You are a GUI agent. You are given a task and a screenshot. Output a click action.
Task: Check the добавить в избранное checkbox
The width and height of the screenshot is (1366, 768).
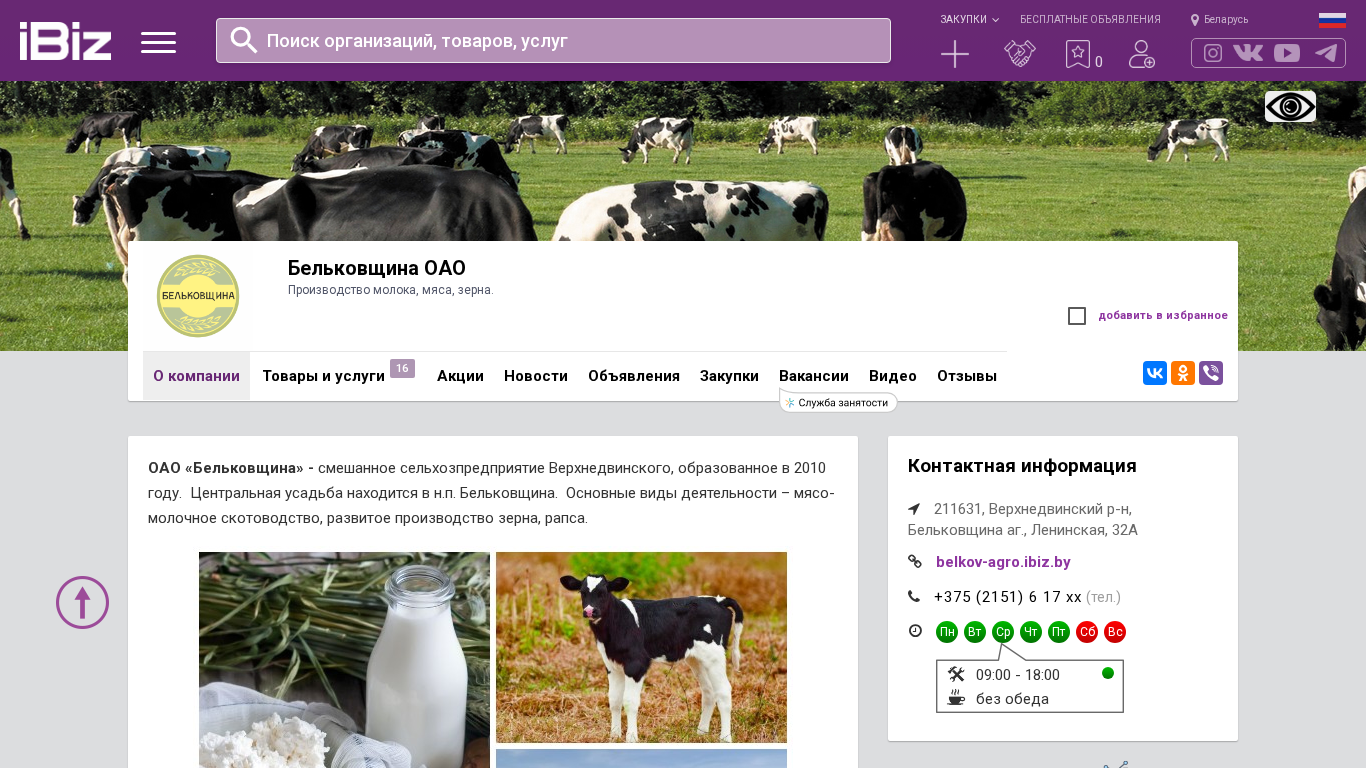point(1077,316)
